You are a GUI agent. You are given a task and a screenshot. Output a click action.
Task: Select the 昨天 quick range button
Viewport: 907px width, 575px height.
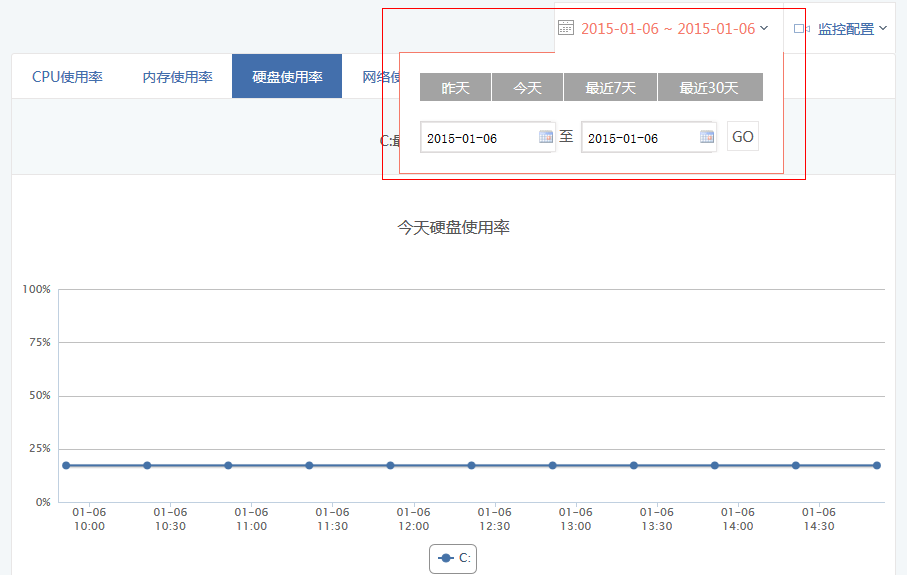(x=455, y=87)
